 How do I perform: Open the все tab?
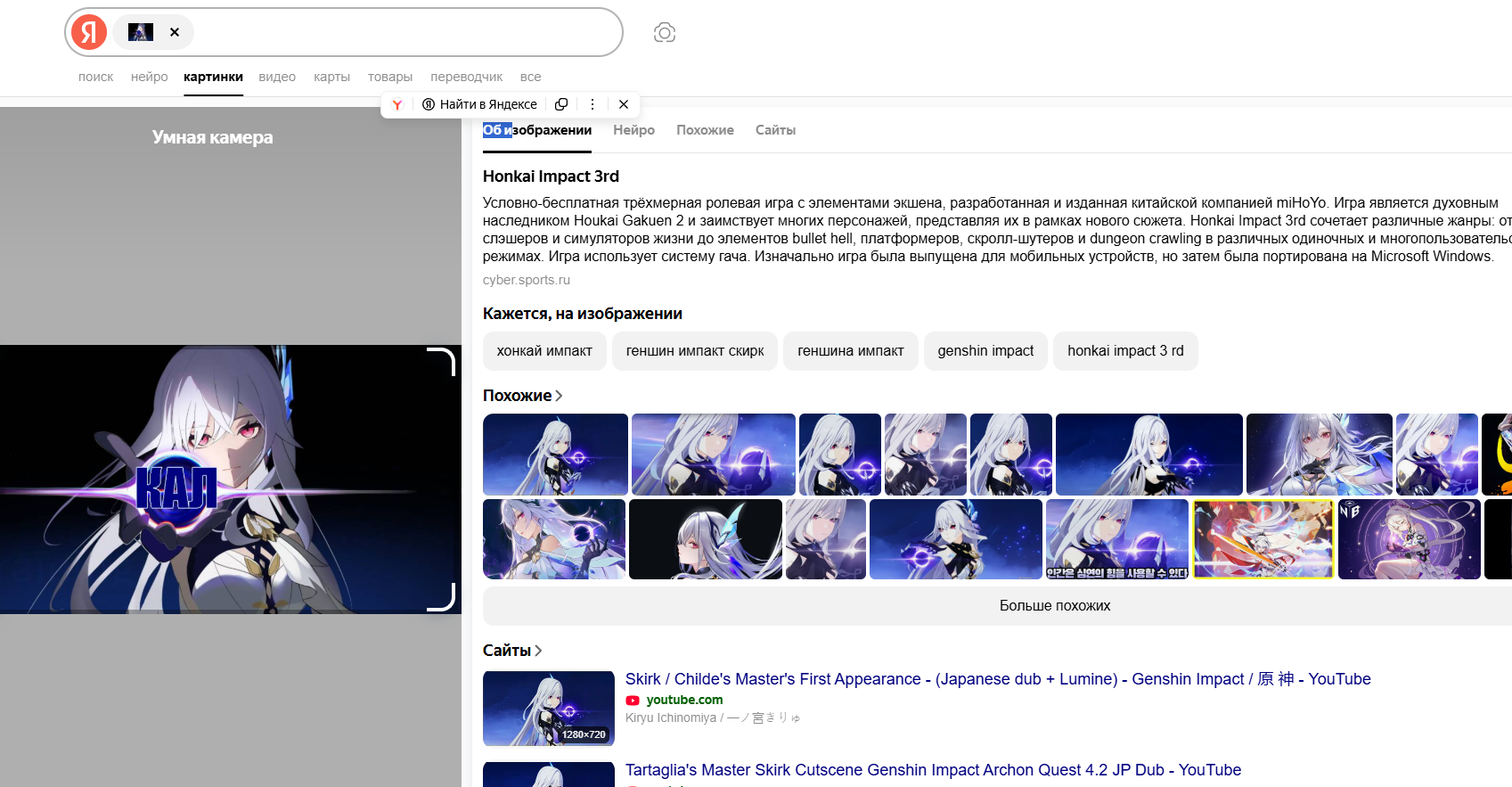530,77
